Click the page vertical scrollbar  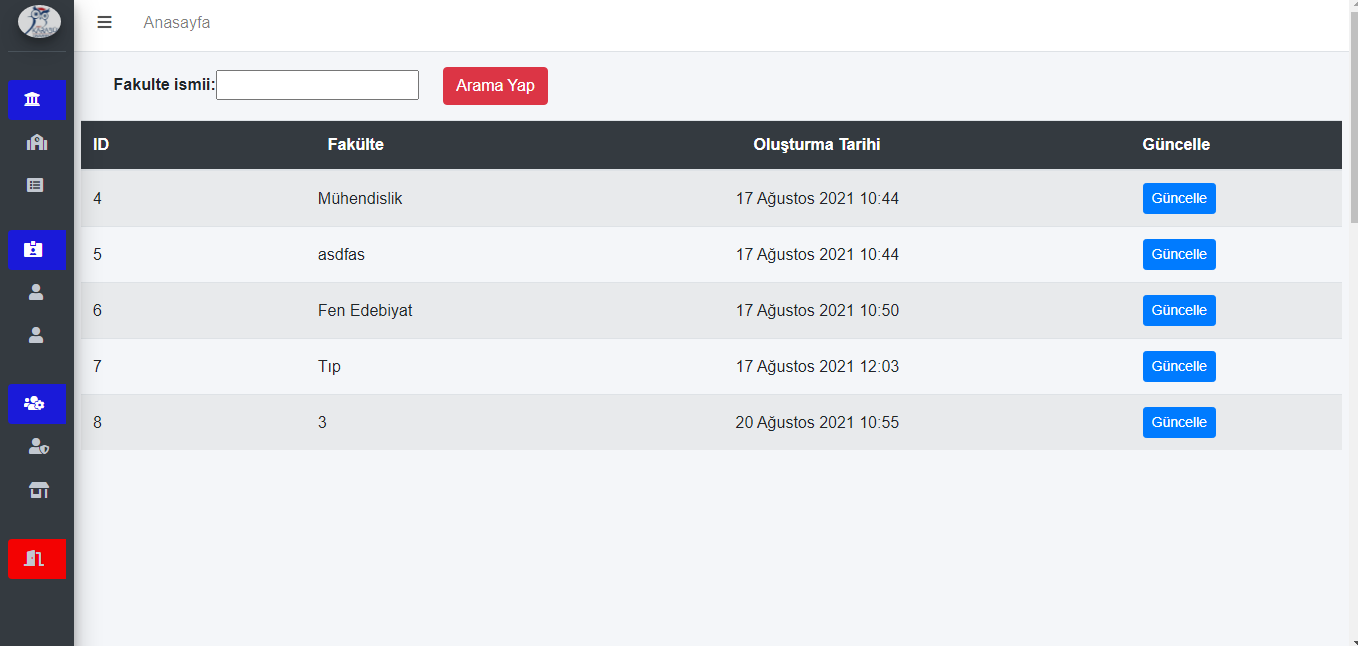click(1353, 323)
